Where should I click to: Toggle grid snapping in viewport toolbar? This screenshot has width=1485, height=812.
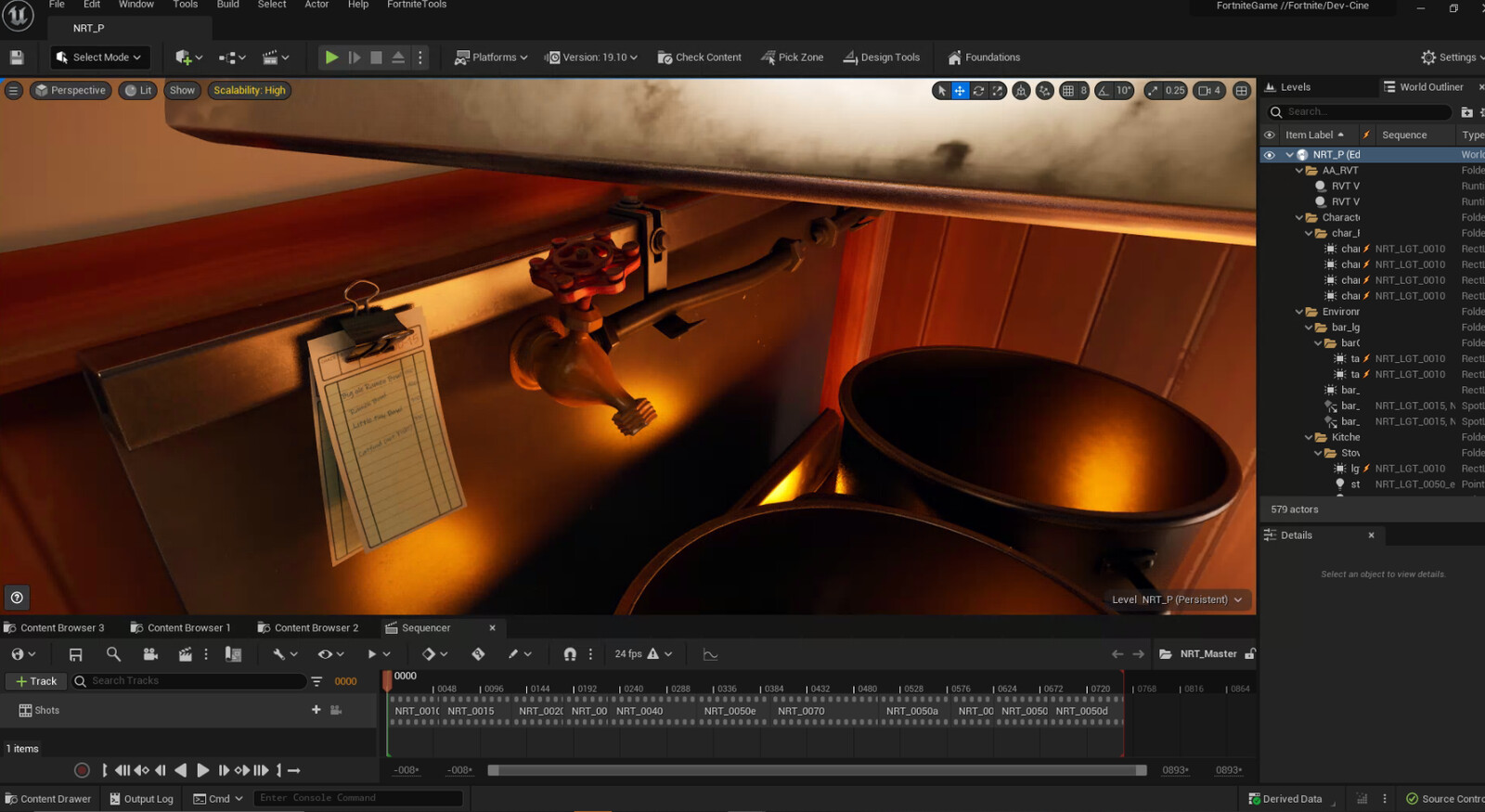pyautogui.click(x=1068, y=91)
